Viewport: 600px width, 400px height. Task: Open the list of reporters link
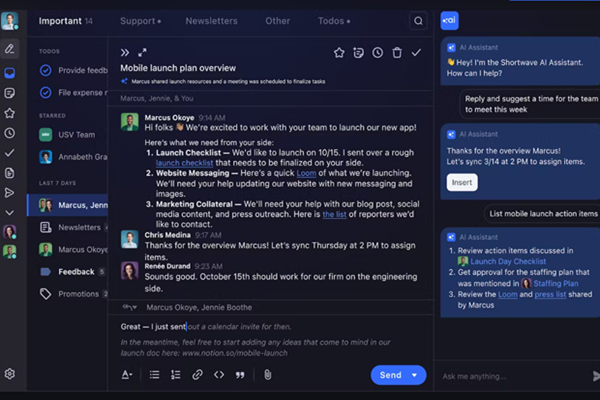(x=334, y=214)
